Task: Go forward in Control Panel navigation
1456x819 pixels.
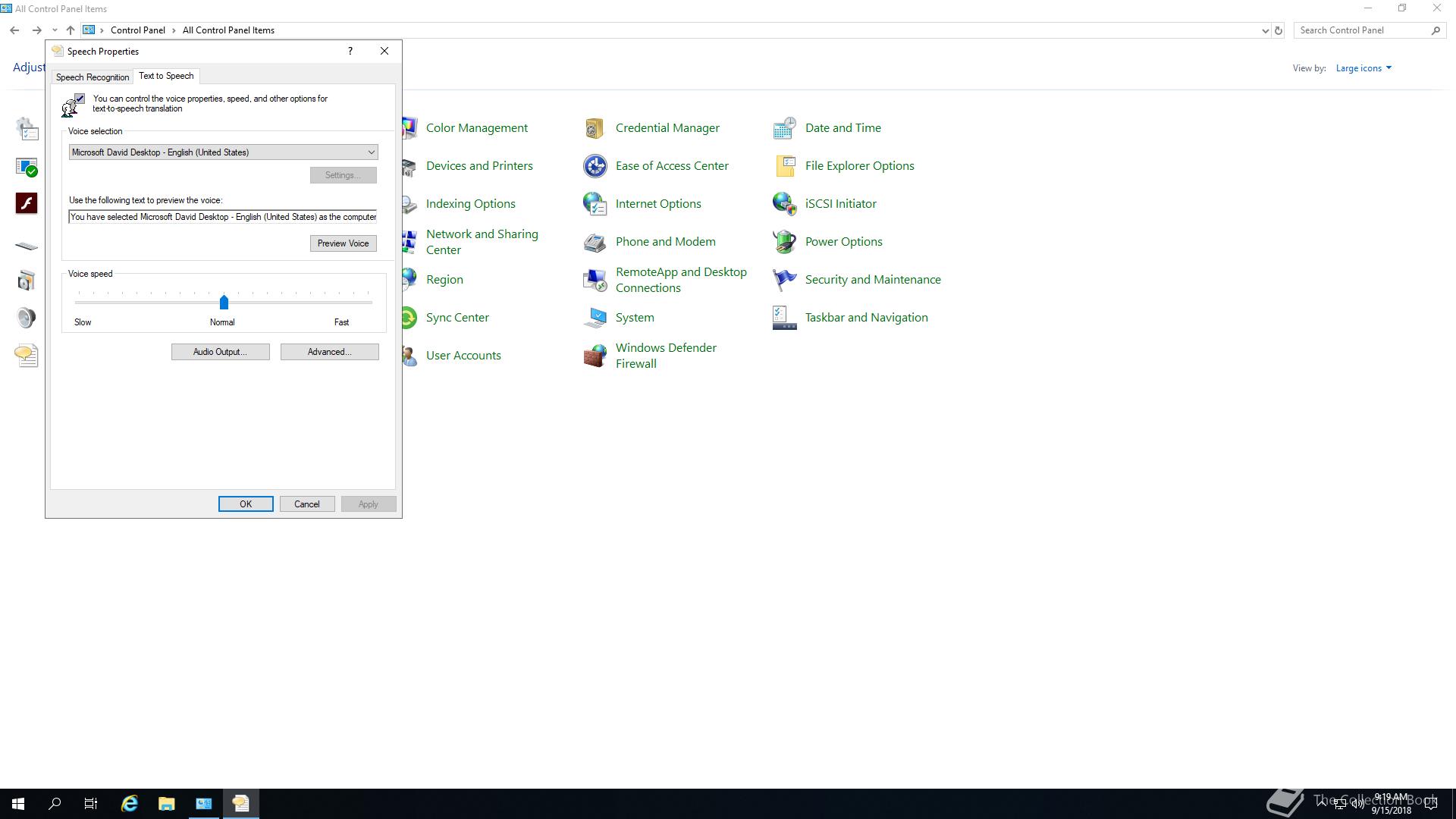Action: tap(36, 30)
